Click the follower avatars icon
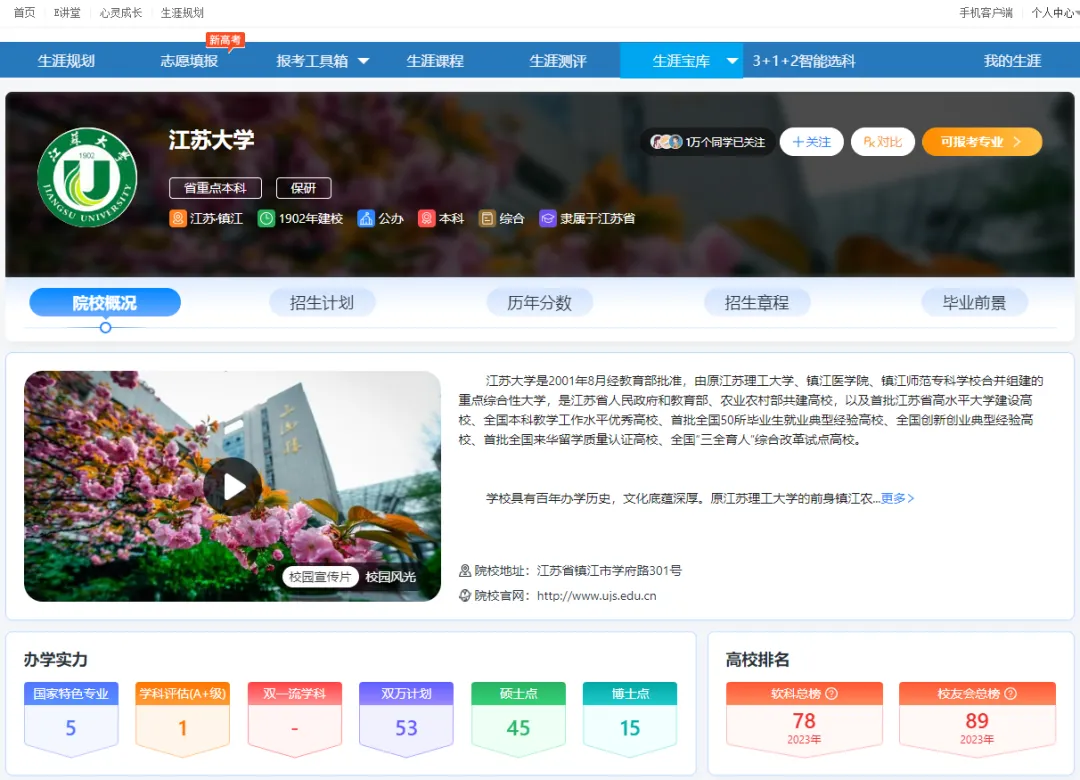The height and width of the screenshot is (780, 1080). coord(666,142)
